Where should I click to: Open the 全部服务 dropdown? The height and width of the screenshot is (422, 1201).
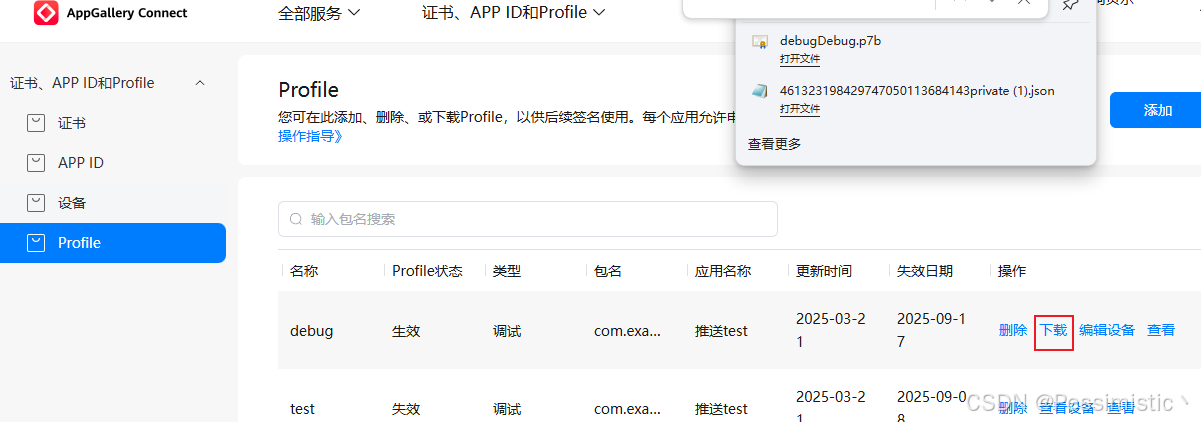[319, 13]
